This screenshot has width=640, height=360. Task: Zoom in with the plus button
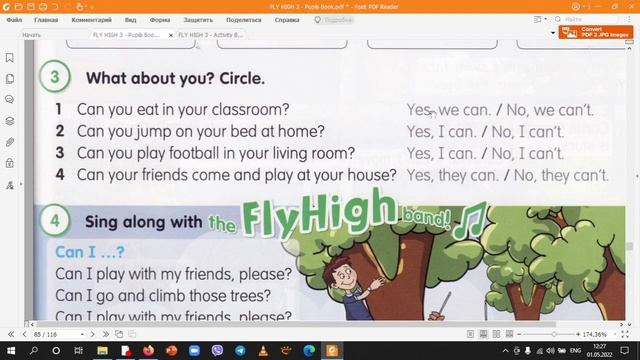click(x=578, y=334)
